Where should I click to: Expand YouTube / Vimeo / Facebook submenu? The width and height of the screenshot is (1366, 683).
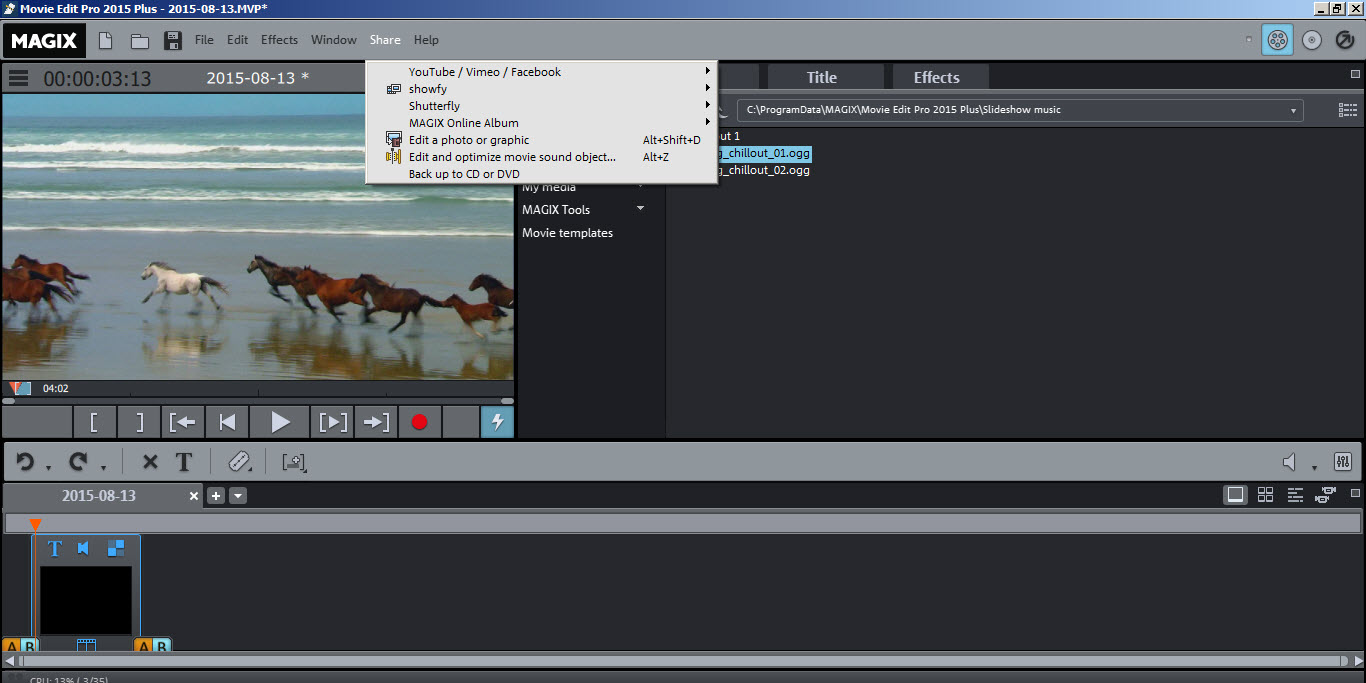pyautogui.click(x=542, y=72)
